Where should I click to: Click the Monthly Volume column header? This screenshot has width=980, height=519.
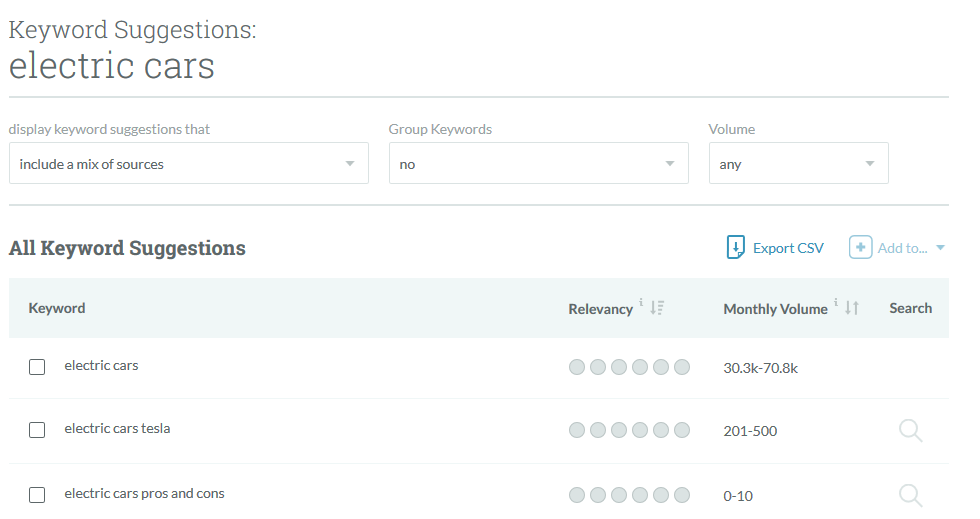pyautogui.click(x=775, y=309)
